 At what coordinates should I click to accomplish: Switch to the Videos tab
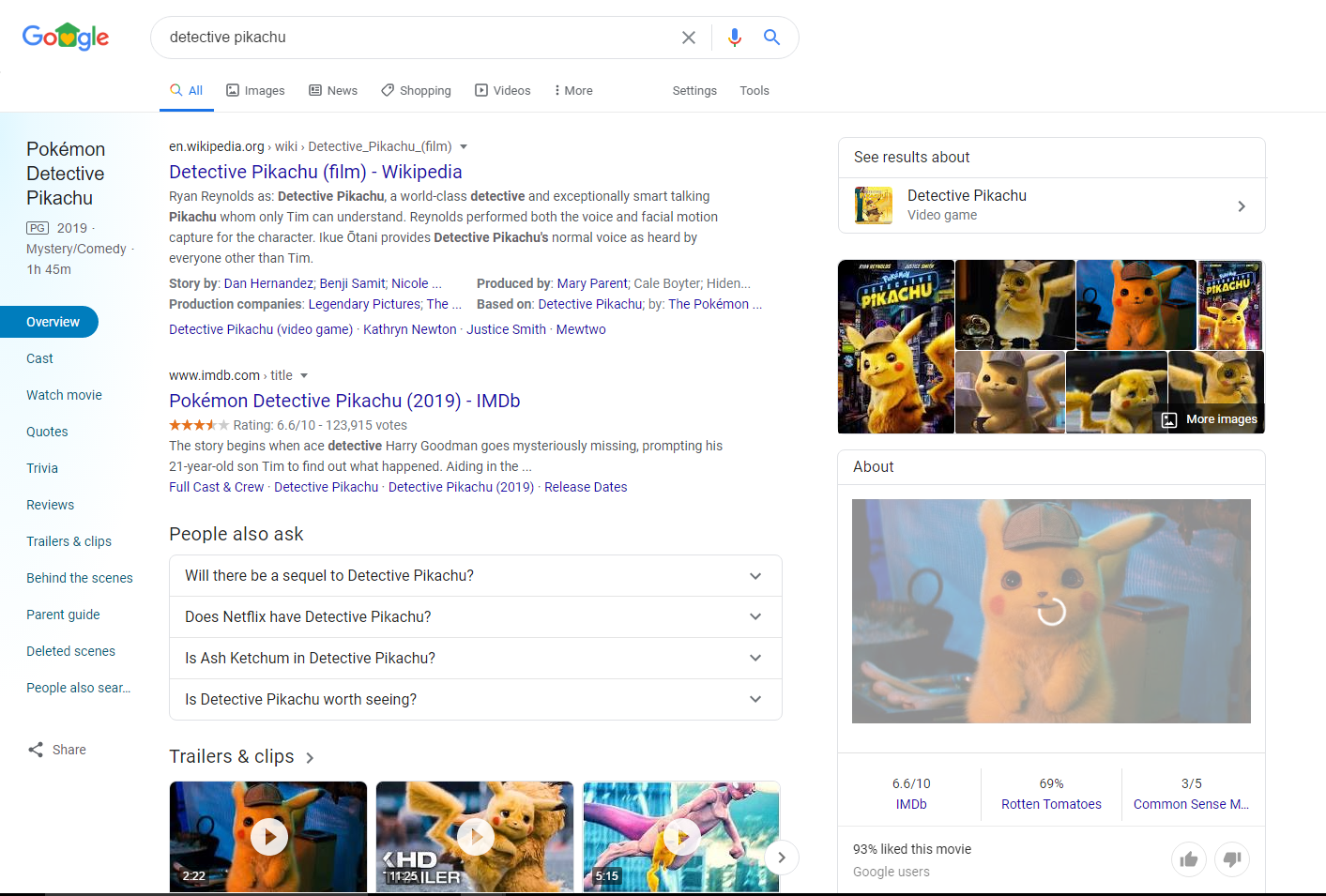point(503,91)
